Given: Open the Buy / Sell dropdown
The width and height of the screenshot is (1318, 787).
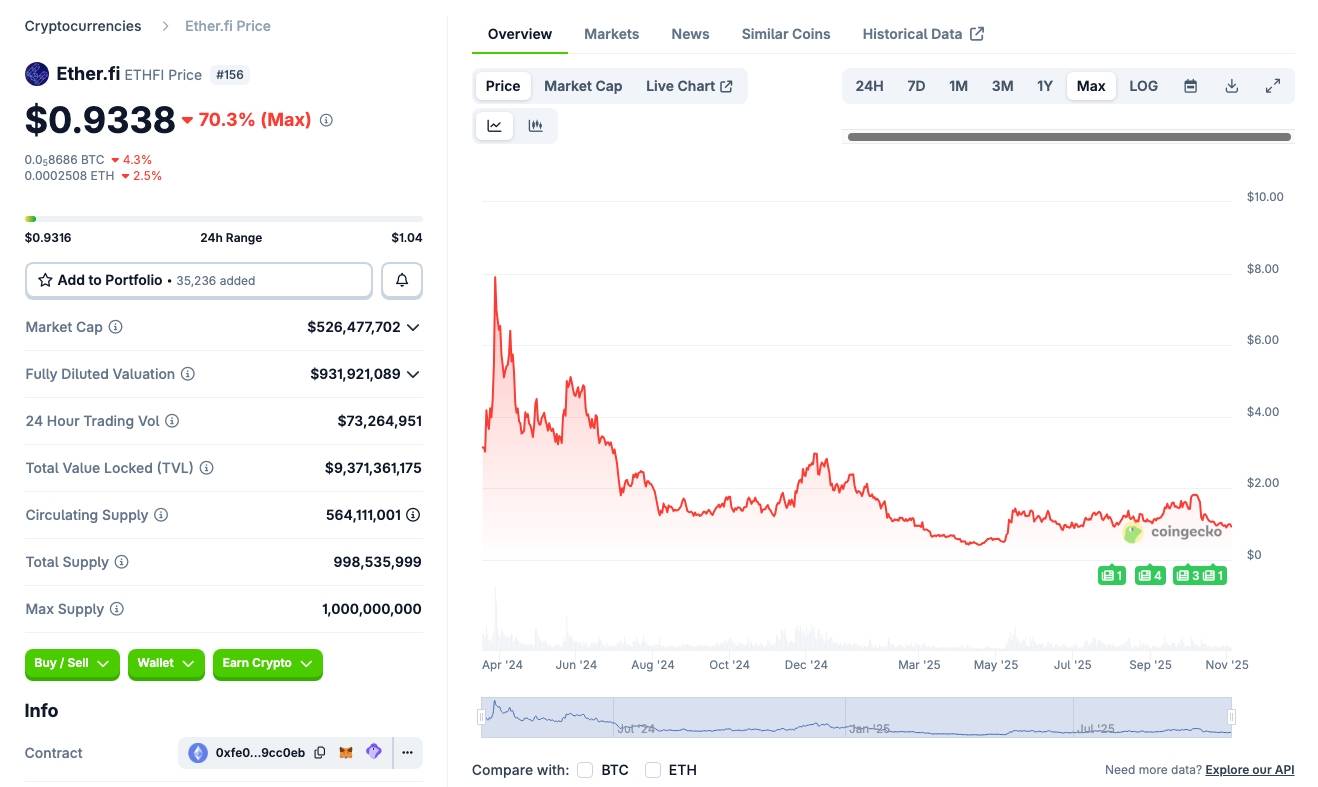Looking at the screenshot, I should (72, 664).
